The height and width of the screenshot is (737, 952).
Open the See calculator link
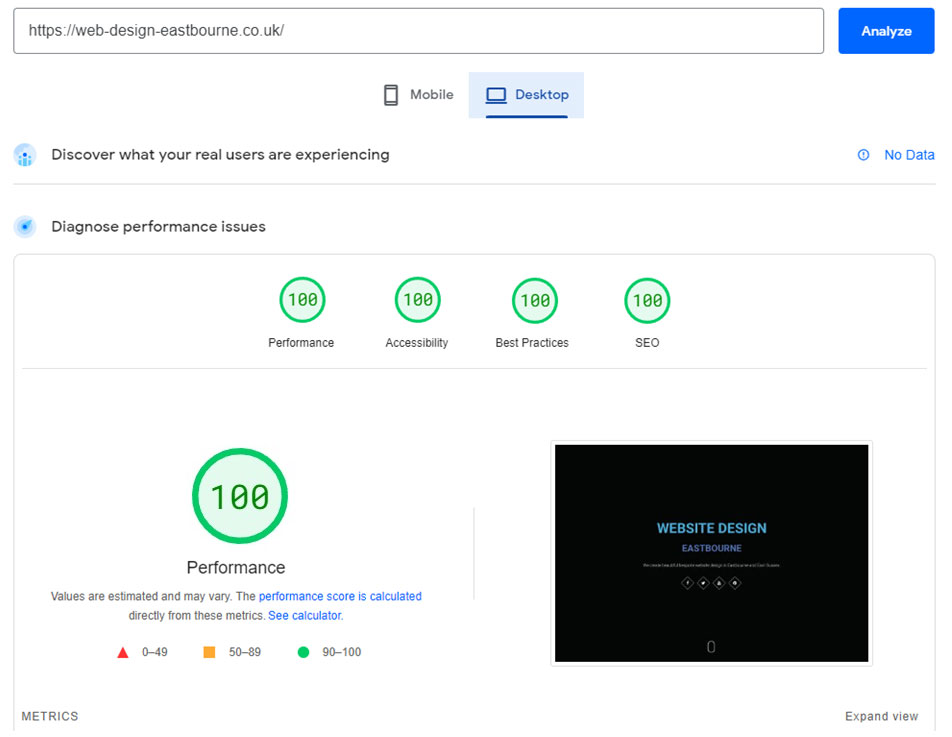coord(305,616)
